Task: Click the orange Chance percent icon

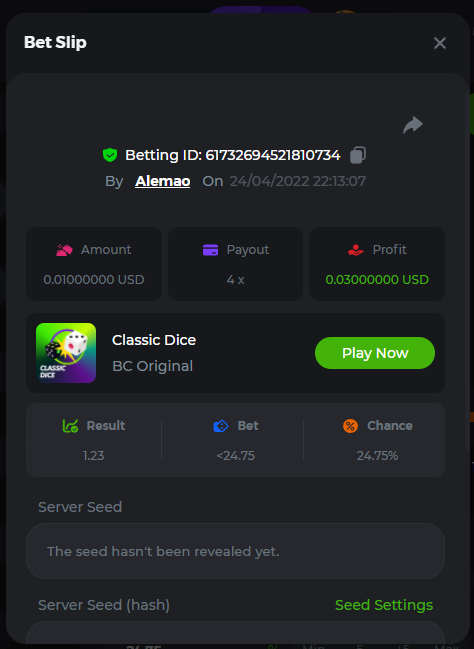Action: coord(350,426)
